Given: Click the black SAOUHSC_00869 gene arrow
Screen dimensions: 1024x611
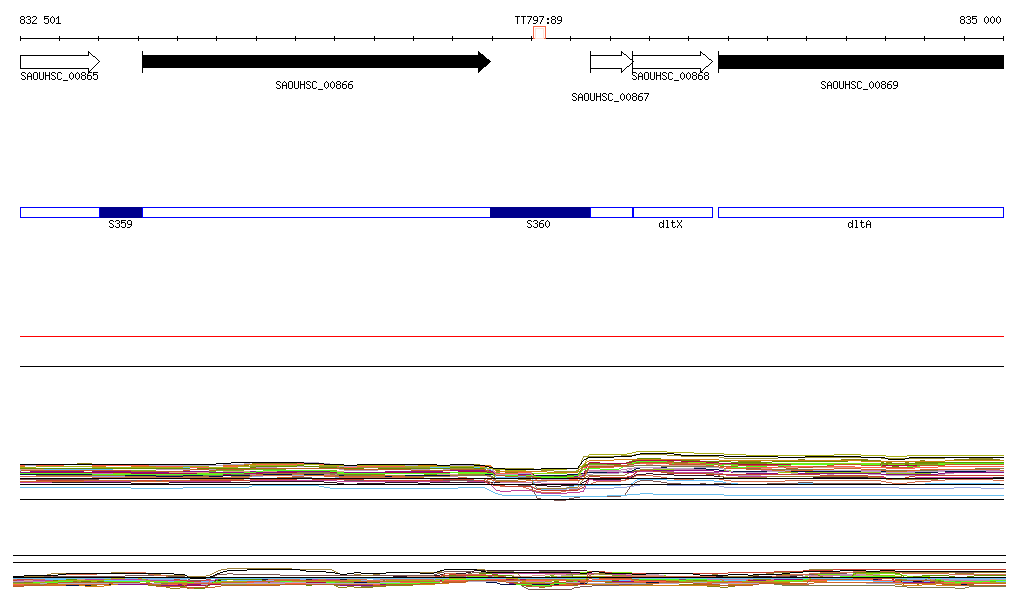Looking at the screenshot, I should click(860, 62).
